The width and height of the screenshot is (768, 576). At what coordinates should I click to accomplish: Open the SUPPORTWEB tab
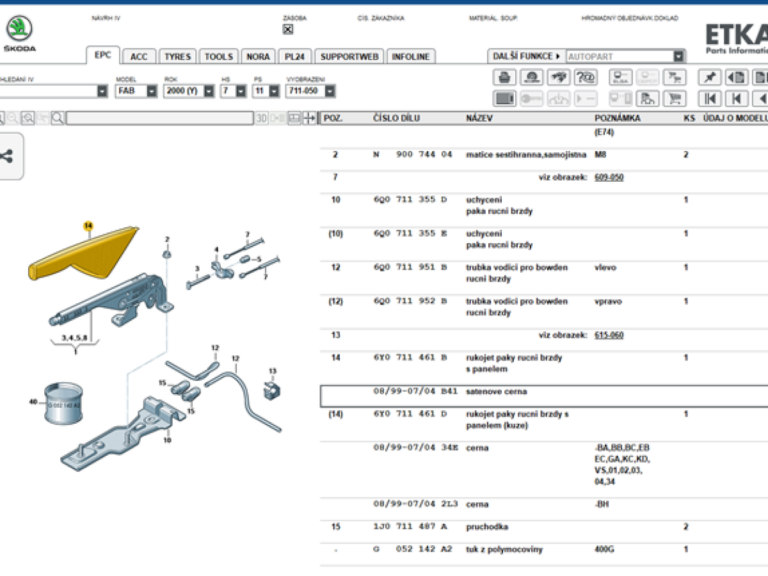[349, 57]
